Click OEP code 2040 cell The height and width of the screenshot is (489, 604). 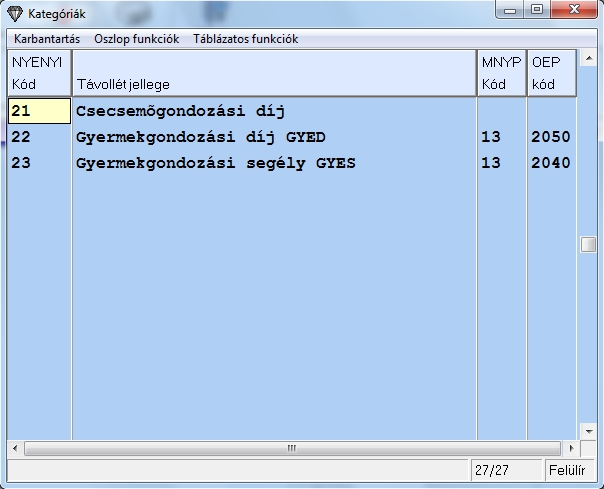pos(551,163)
